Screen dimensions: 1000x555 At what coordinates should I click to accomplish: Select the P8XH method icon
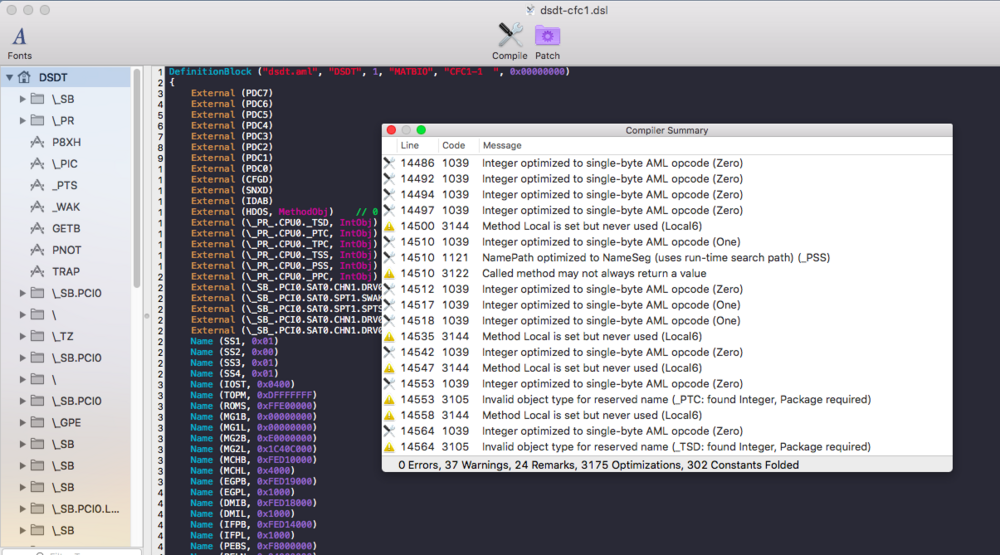tap(38, 142)
